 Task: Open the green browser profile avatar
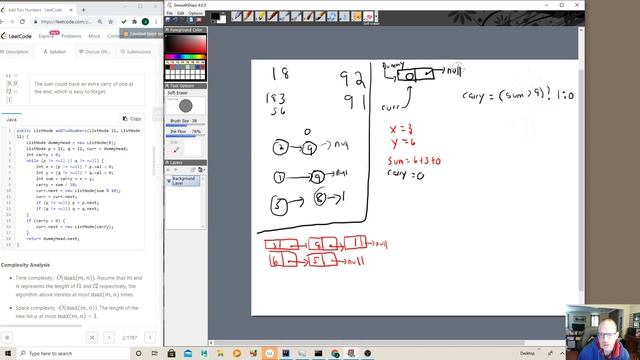[x=145, y=22]
